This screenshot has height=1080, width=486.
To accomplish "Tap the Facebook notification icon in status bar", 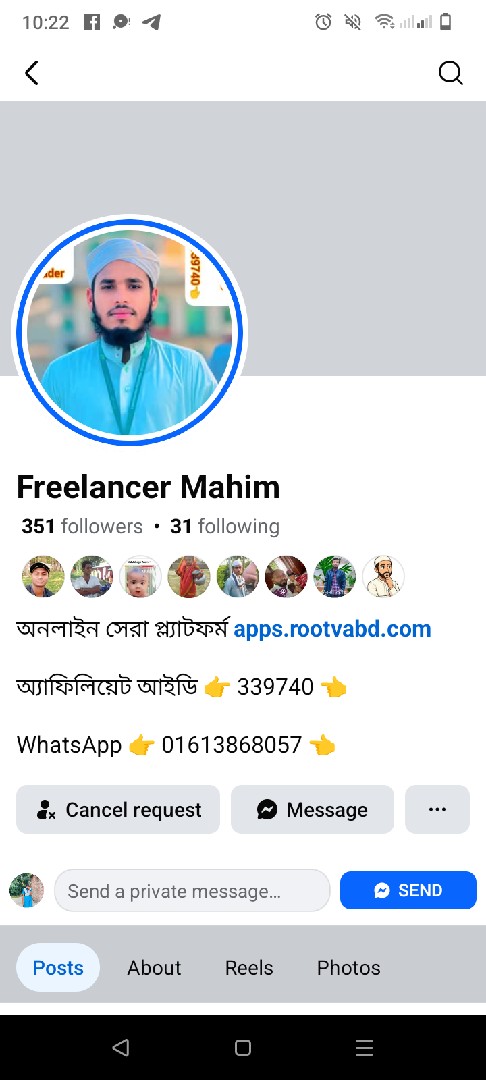I will click(x=92, y=22).
